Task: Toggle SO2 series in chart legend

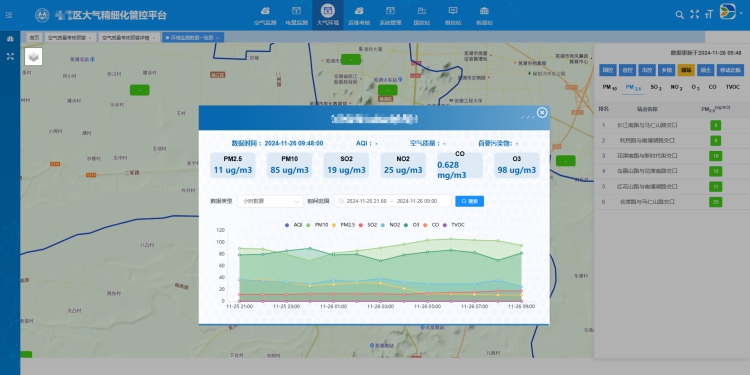Action: pyautogui.click(x=368, y=225)
